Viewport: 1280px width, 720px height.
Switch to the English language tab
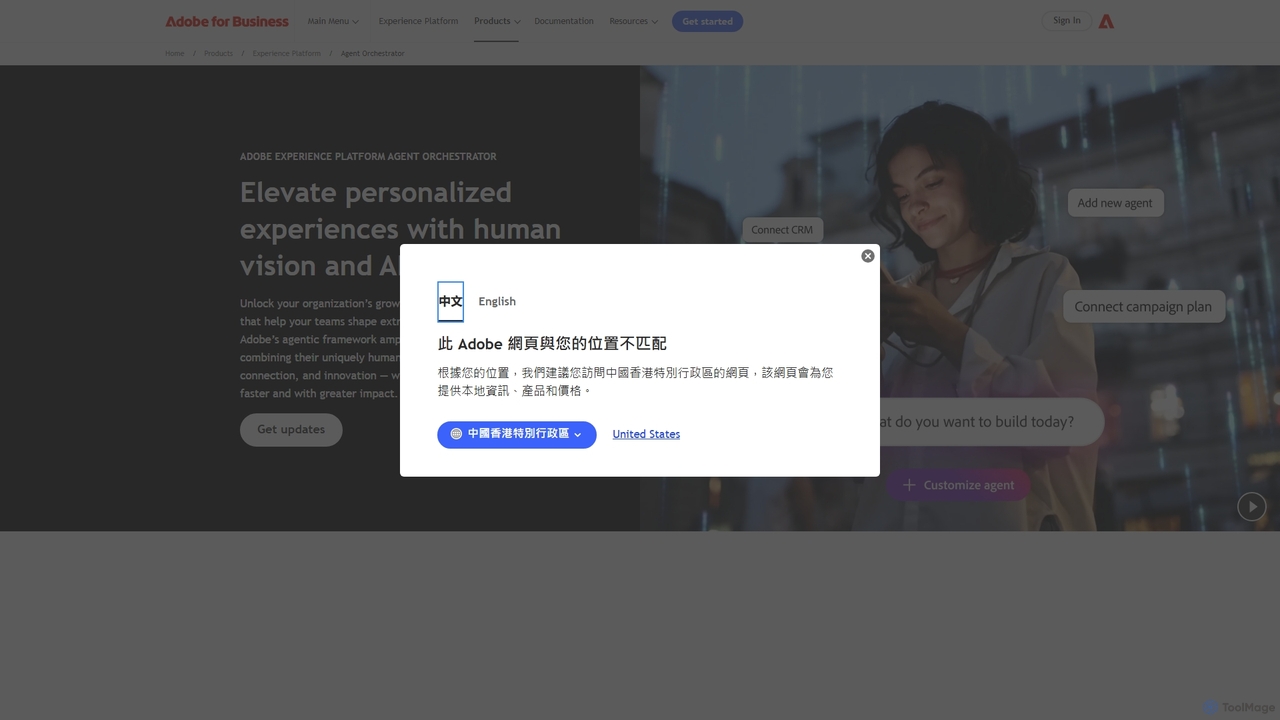497,301
